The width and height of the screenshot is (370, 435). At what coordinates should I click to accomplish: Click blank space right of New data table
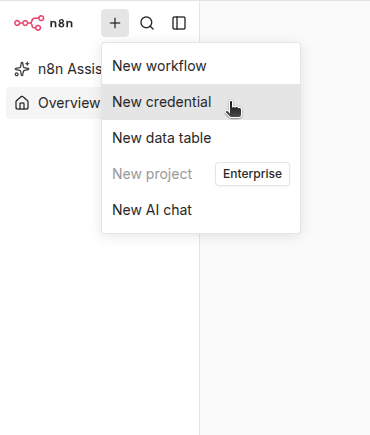pyautogui.click(x=255, y=138)
